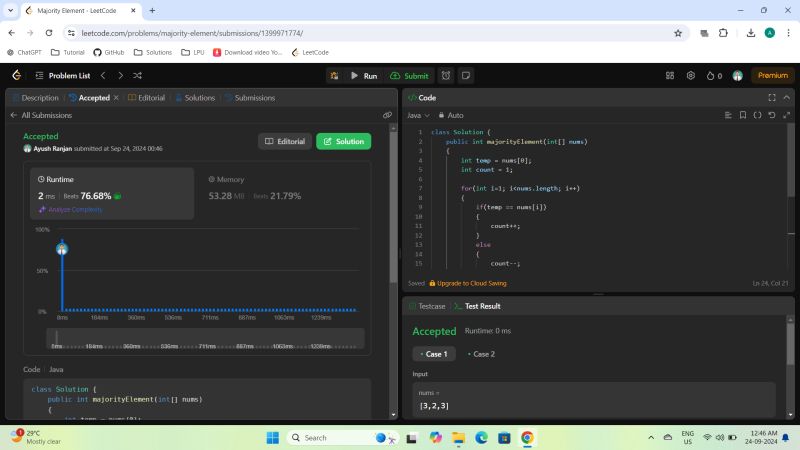Bookmark the code with bookmark icon
Image resolution: width=800 pixels, height=450 pixels.
pos(743,115)
